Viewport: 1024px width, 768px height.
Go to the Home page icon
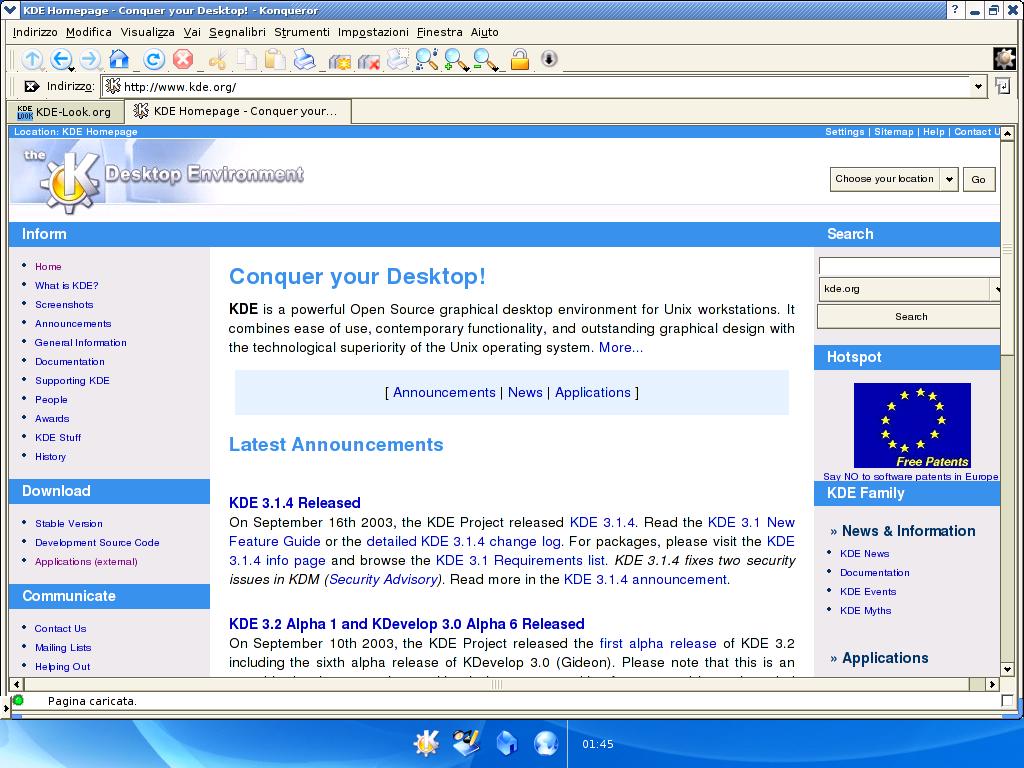coord(119,59)
